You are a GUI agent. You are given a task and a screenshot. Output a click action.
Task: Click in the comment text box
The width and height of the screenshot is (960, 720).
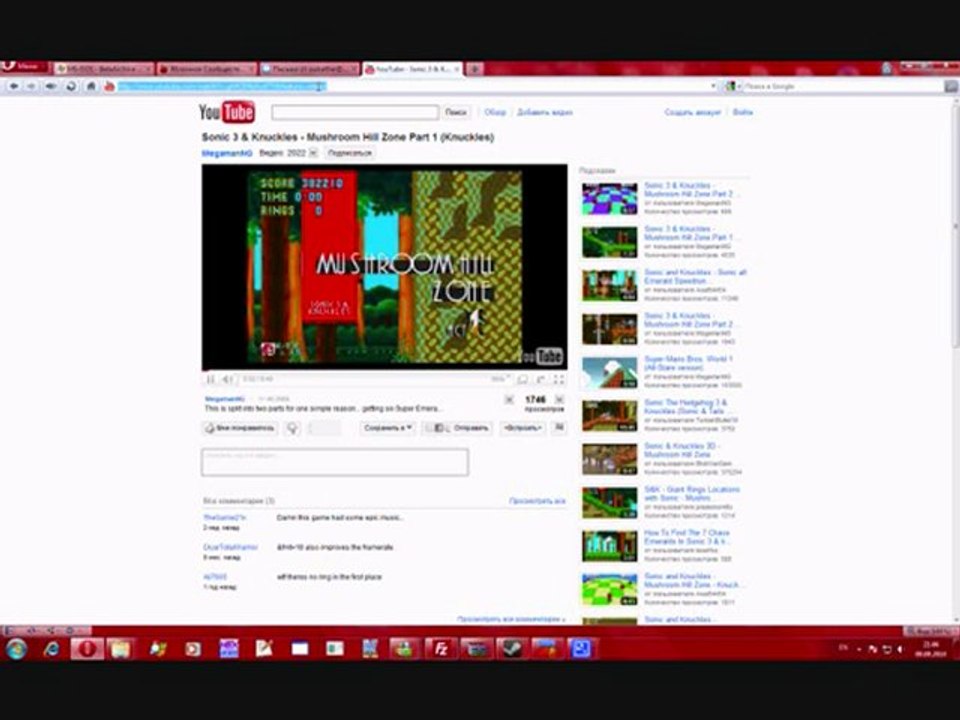pyautogui.click(x=335, y=462)
